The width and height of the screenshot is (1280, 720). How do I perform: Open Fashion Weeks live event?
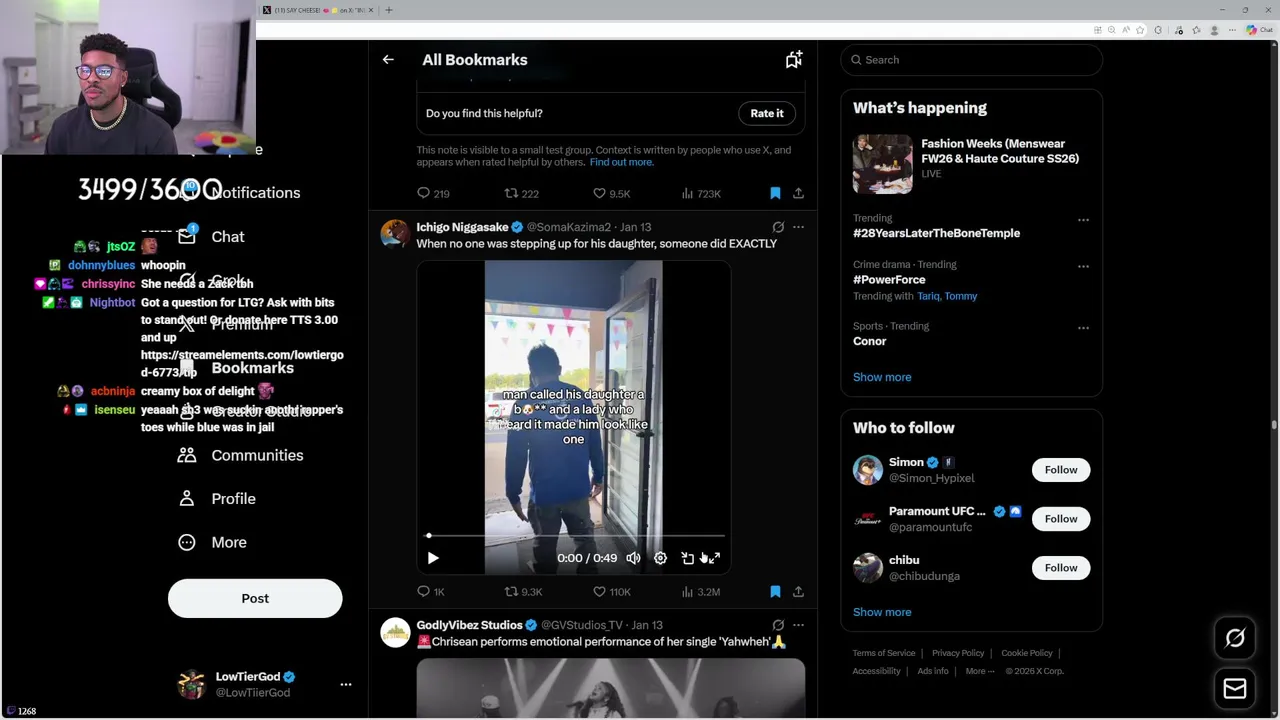pyautogui.click(x=971, y=163)
